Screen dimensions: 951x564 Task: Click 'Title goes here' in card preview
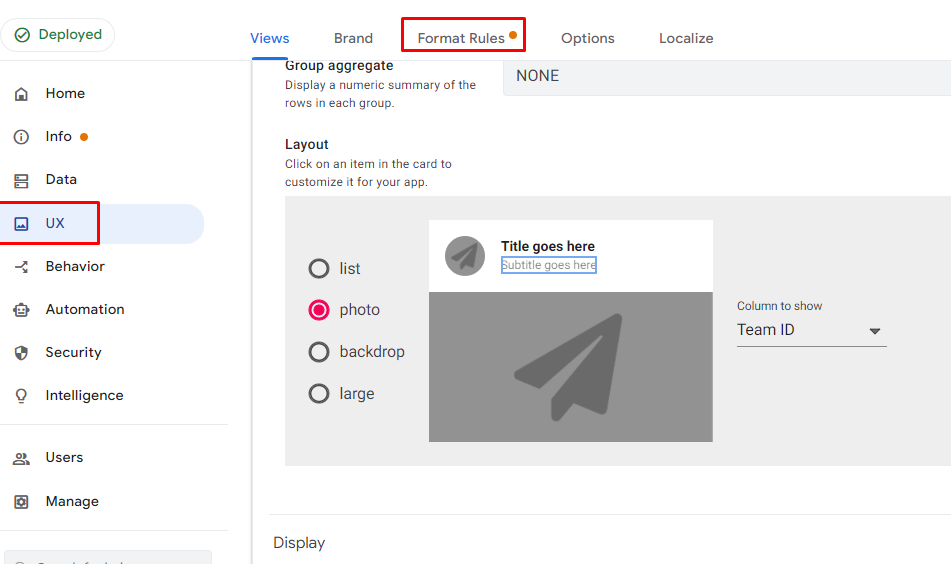tap(548, 246)
